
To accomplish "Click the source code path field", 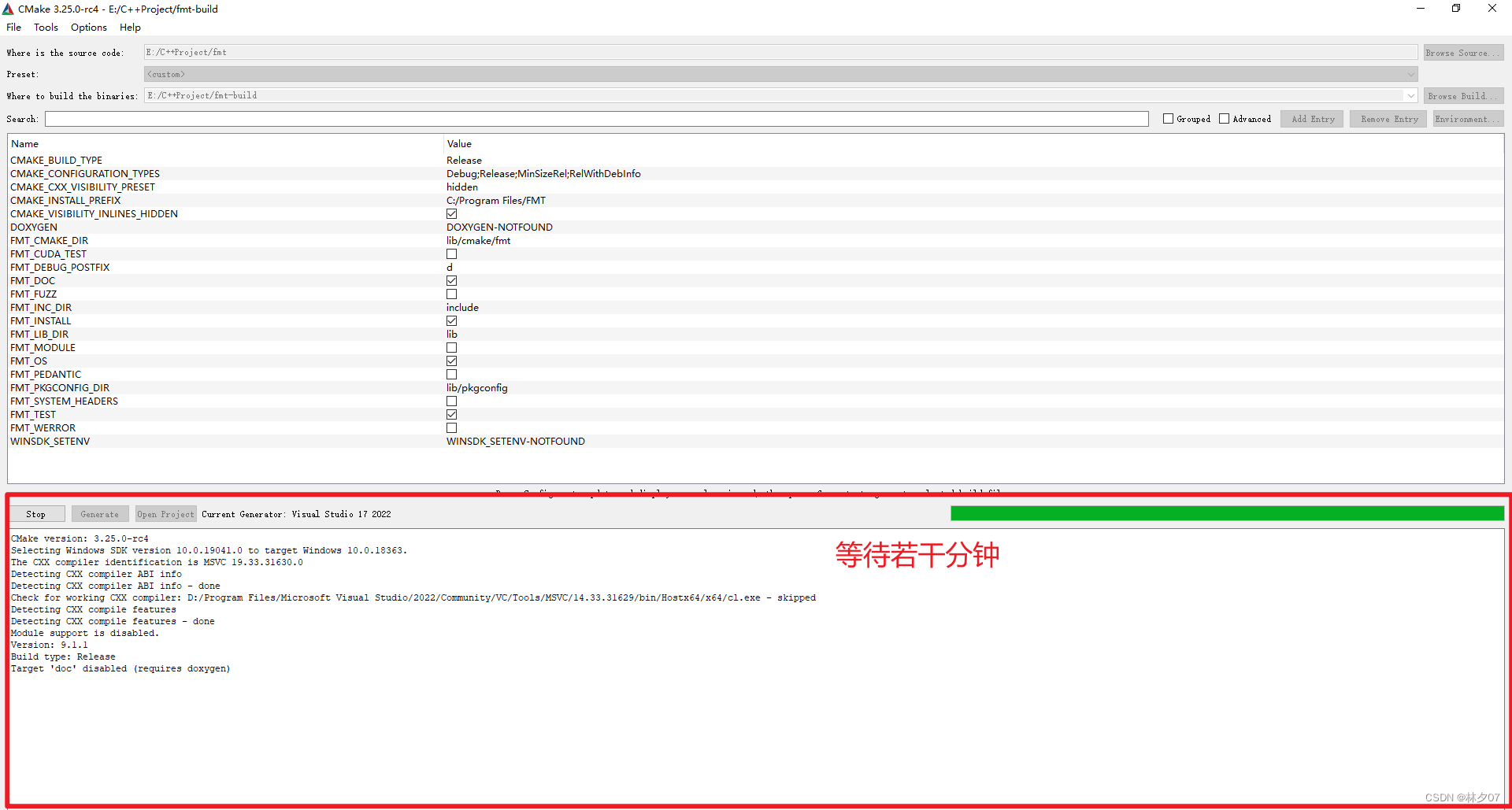I will tap(780, 53).
